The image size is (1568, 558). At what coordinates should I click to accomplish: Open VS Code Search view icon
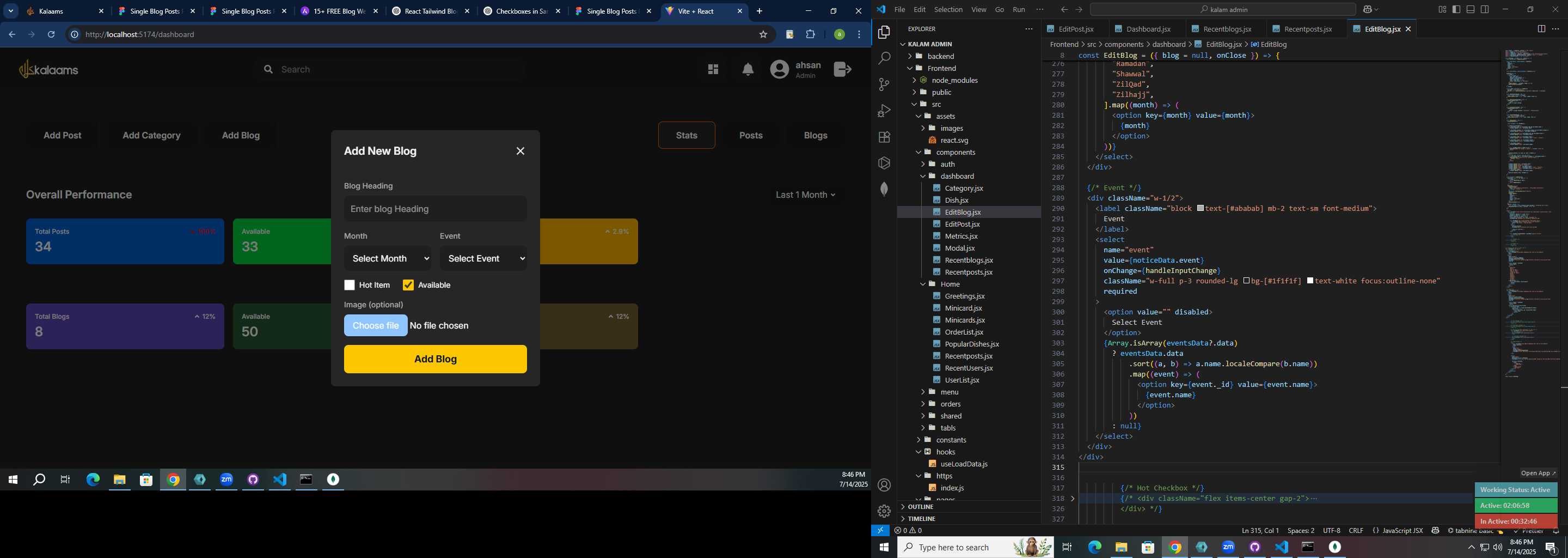(884, 58)
